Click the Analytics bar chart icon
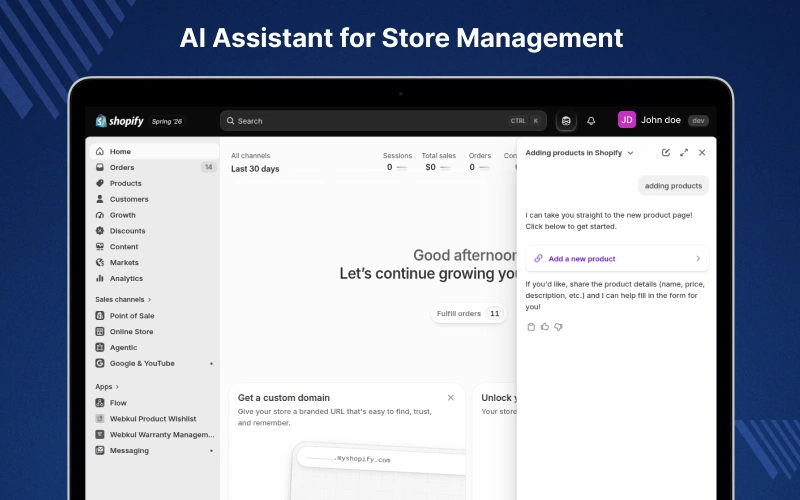Image resolution: width=800 pixels, height=500 pixels. 100,278
